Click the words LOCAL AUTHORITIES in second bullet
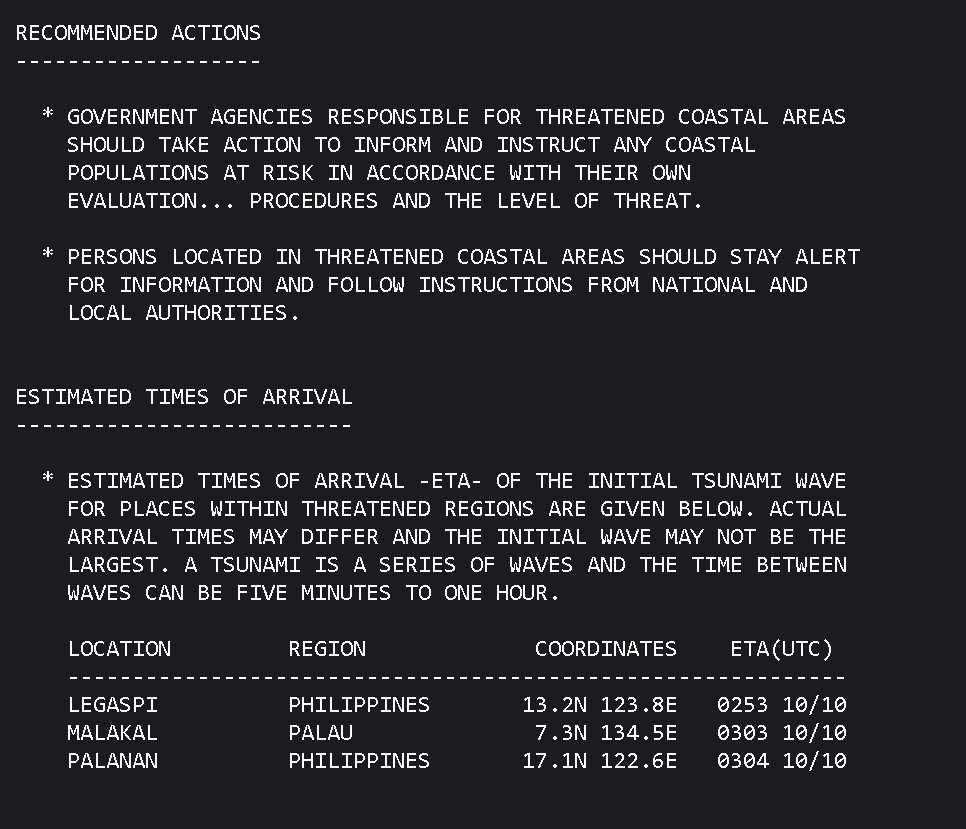 [183, 313]
